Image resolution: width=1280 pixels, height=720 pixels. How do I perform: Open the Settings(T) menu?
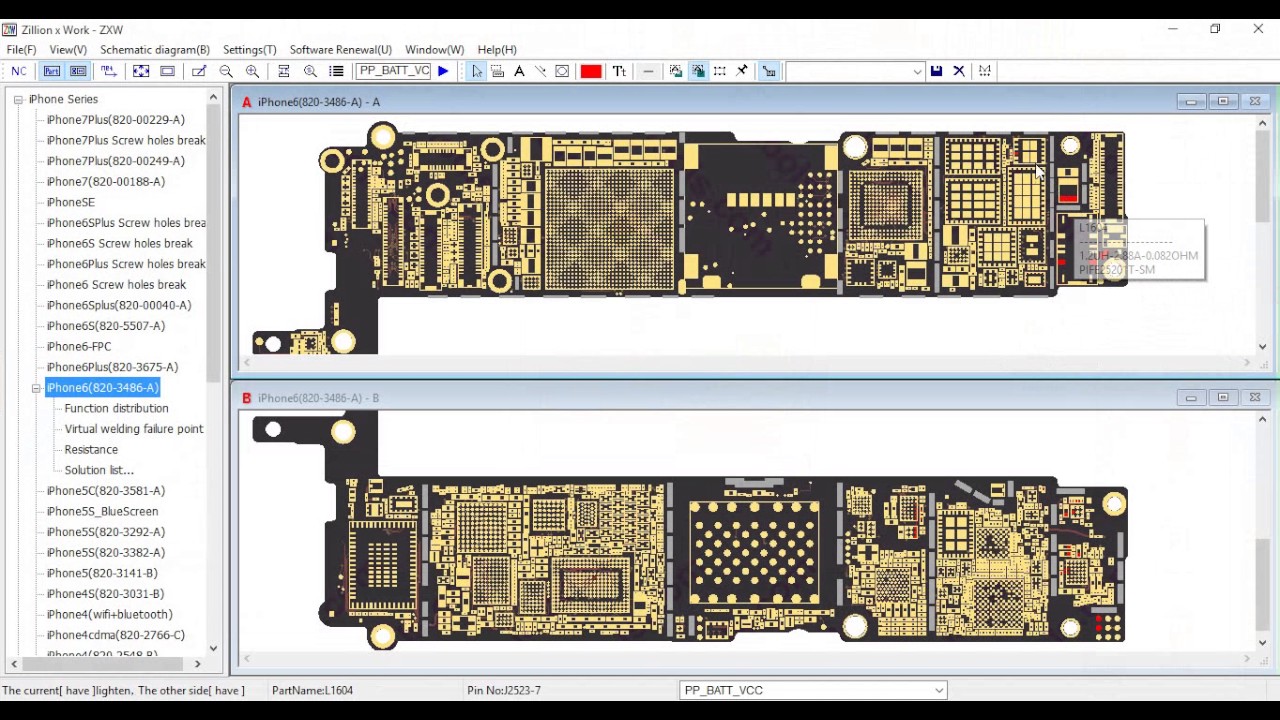(x=250, y=50)
